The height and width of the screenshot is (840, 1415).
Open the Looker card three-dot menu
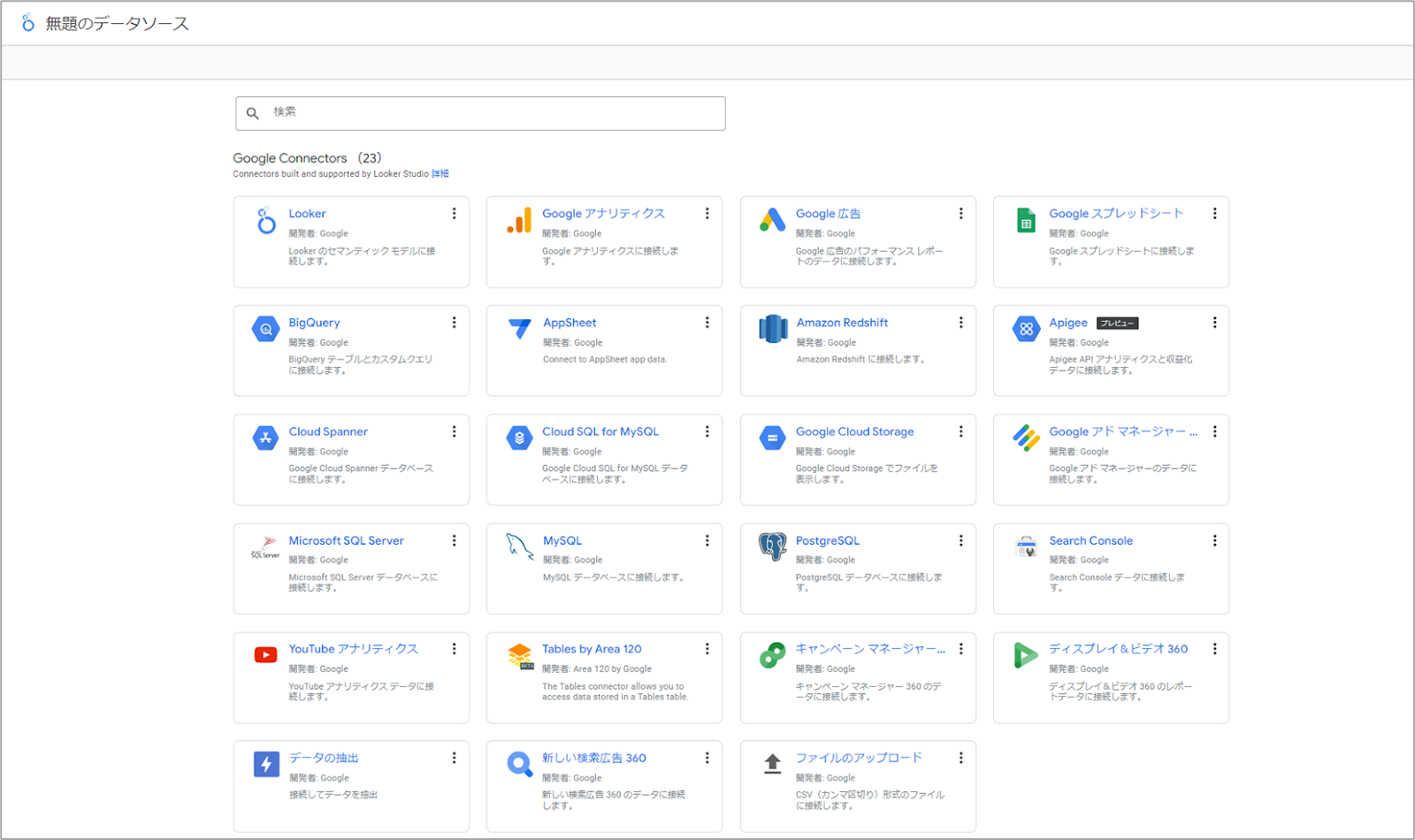[x=454, y=214]
